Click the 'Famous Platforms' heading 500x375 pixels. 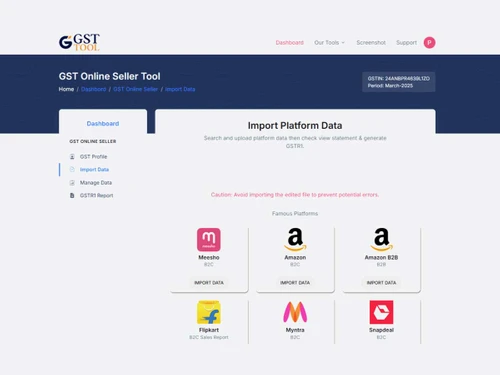295,213
